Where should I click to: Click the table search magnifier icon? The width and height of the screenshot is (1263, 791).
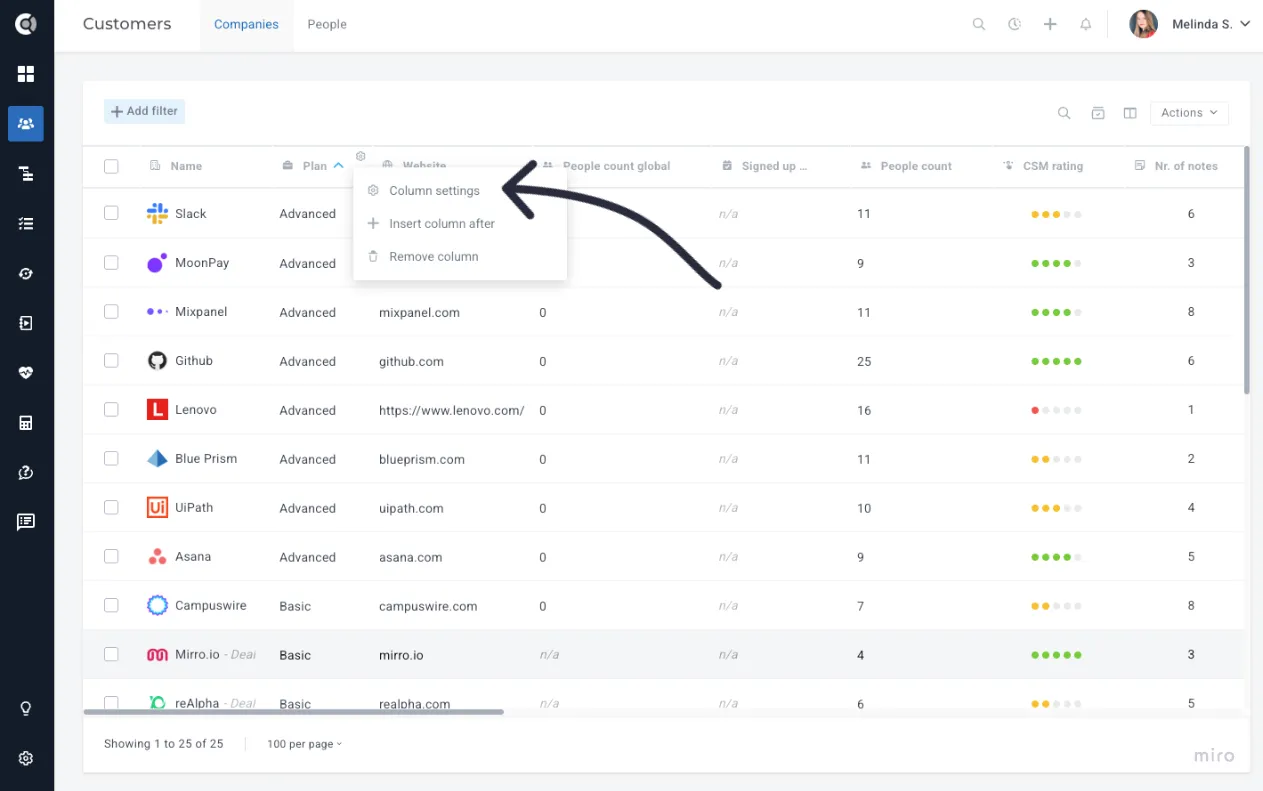tap(1064, 113)
